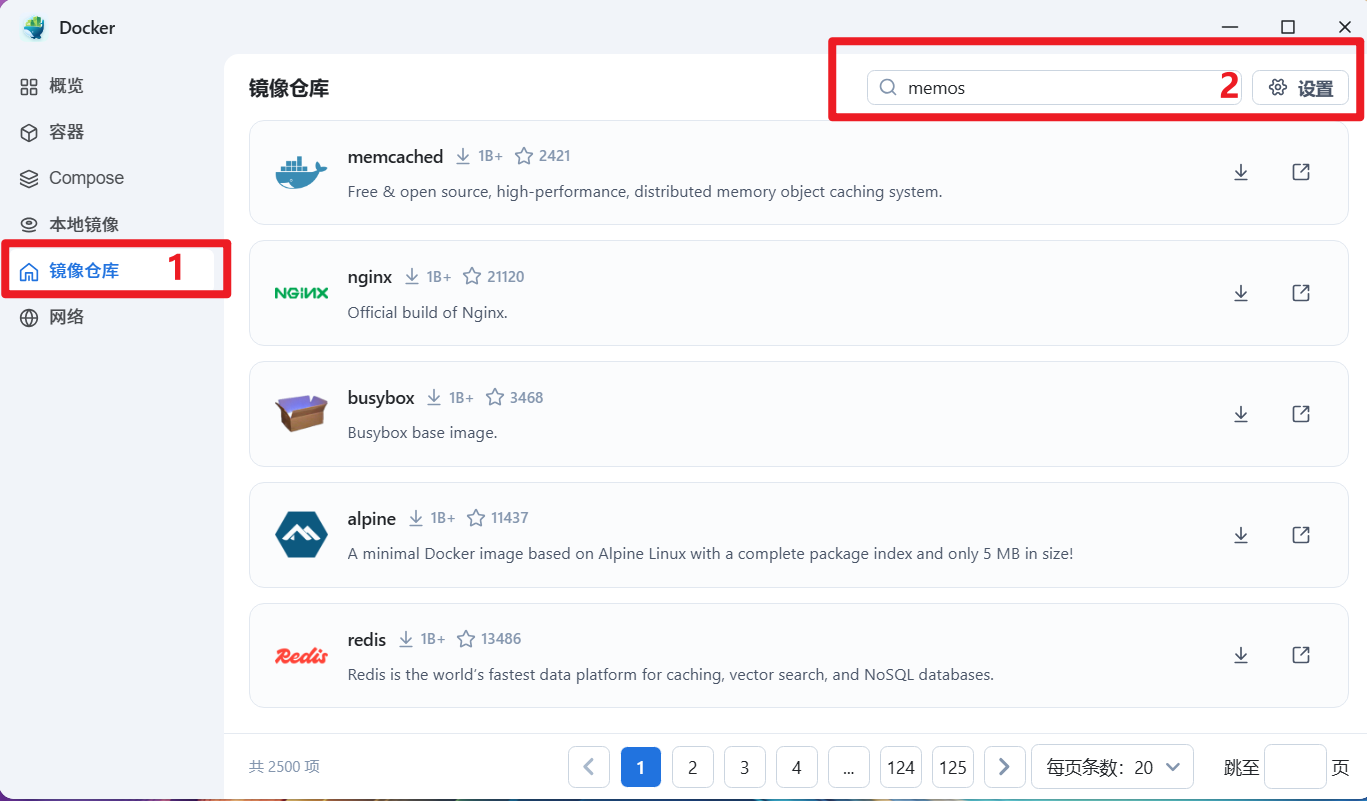Go to next page arrow

(x=1004, y=767)
